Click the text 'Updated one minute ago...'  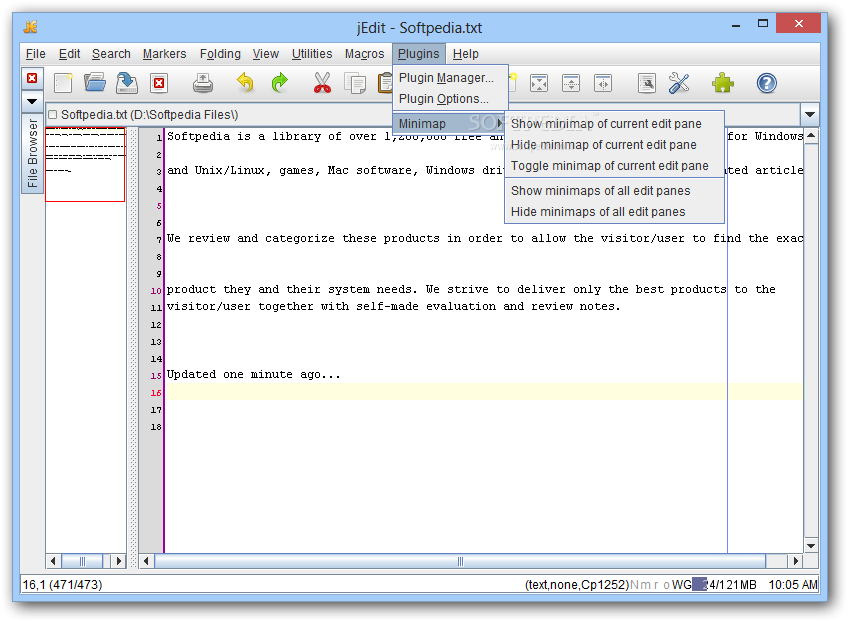[254, 374]
